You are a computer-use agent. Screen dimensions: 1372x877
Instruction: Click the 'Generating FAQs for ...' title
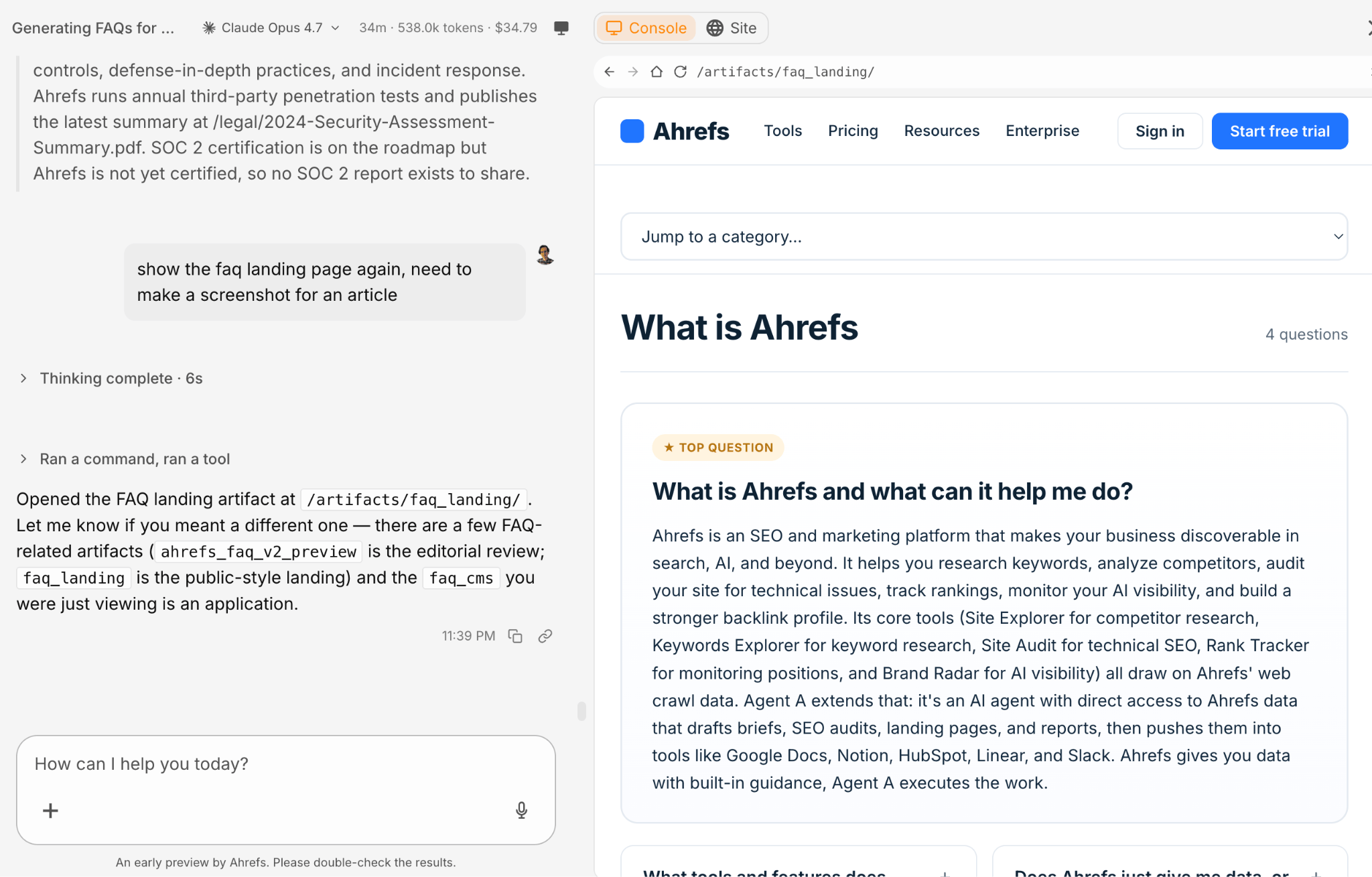pos(93,27)
